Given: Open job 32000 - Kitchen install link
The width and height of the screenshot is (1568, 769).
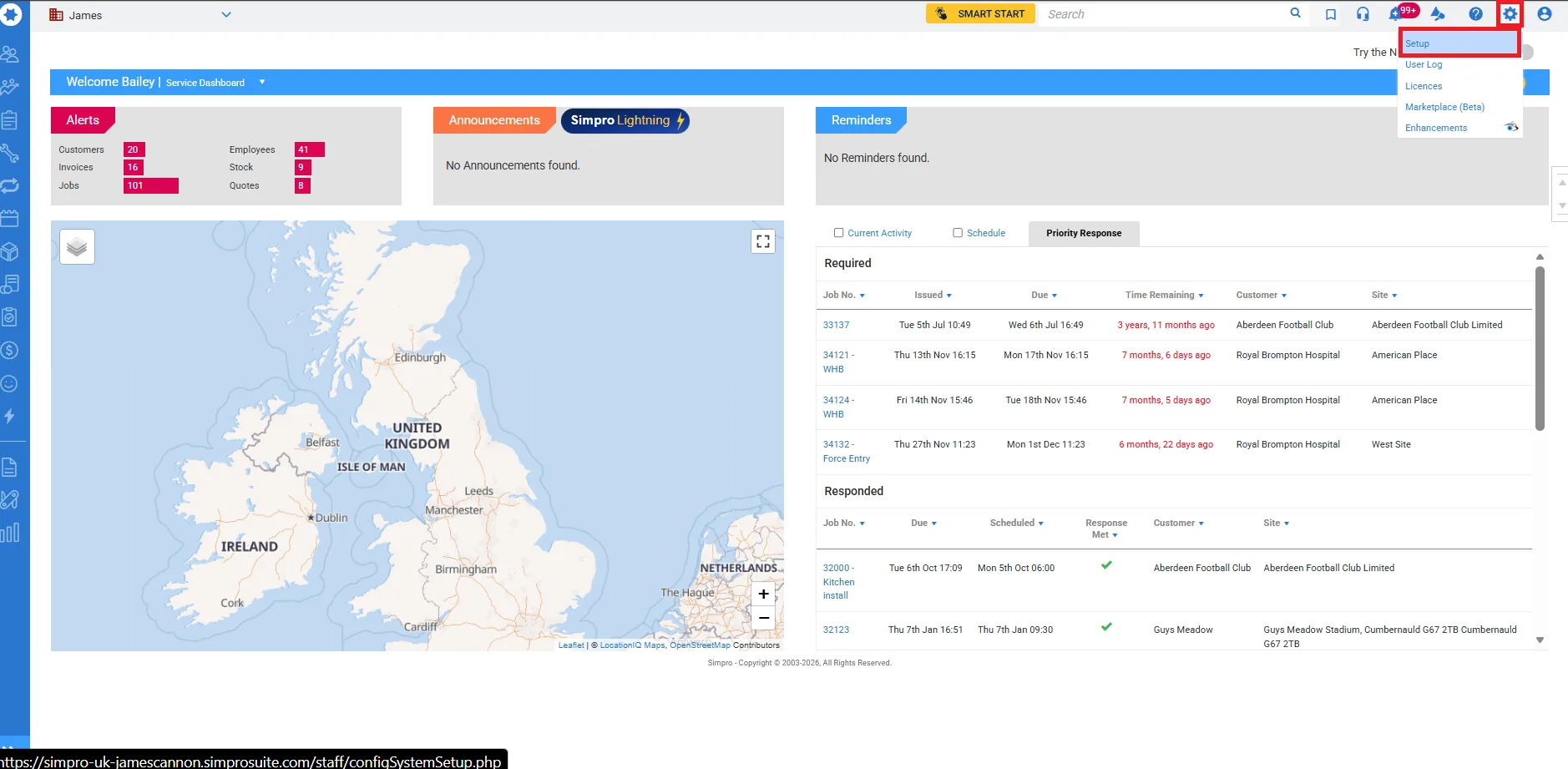Looking at the screenshot, I should pyautogui.click(x=838, y=581).
